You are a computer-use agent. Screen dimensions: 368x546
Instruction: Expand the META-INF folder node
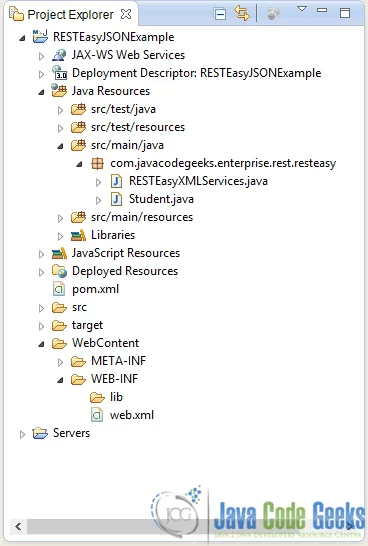click(x=61, y=362)
